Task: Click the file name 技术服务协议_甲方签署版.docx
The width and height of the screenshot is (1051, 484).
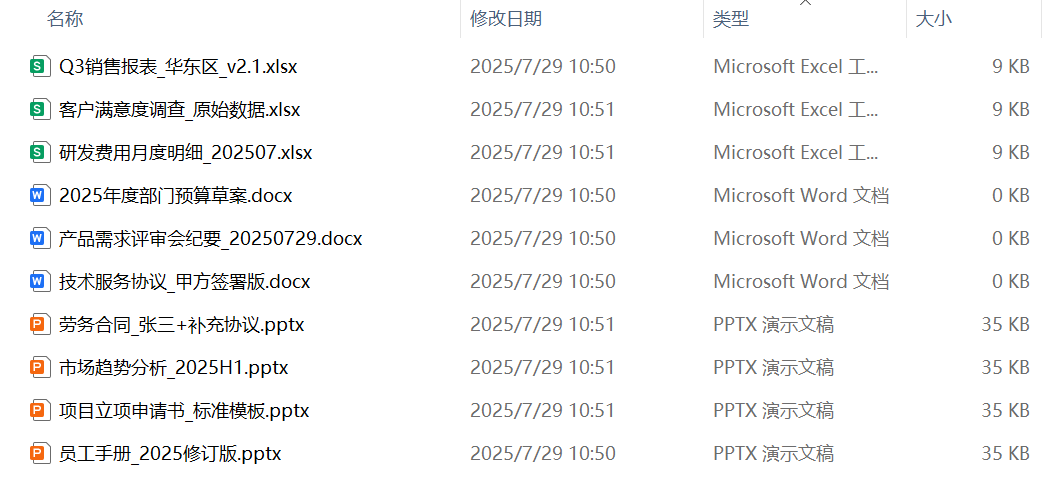Action: tap(185, 282)
